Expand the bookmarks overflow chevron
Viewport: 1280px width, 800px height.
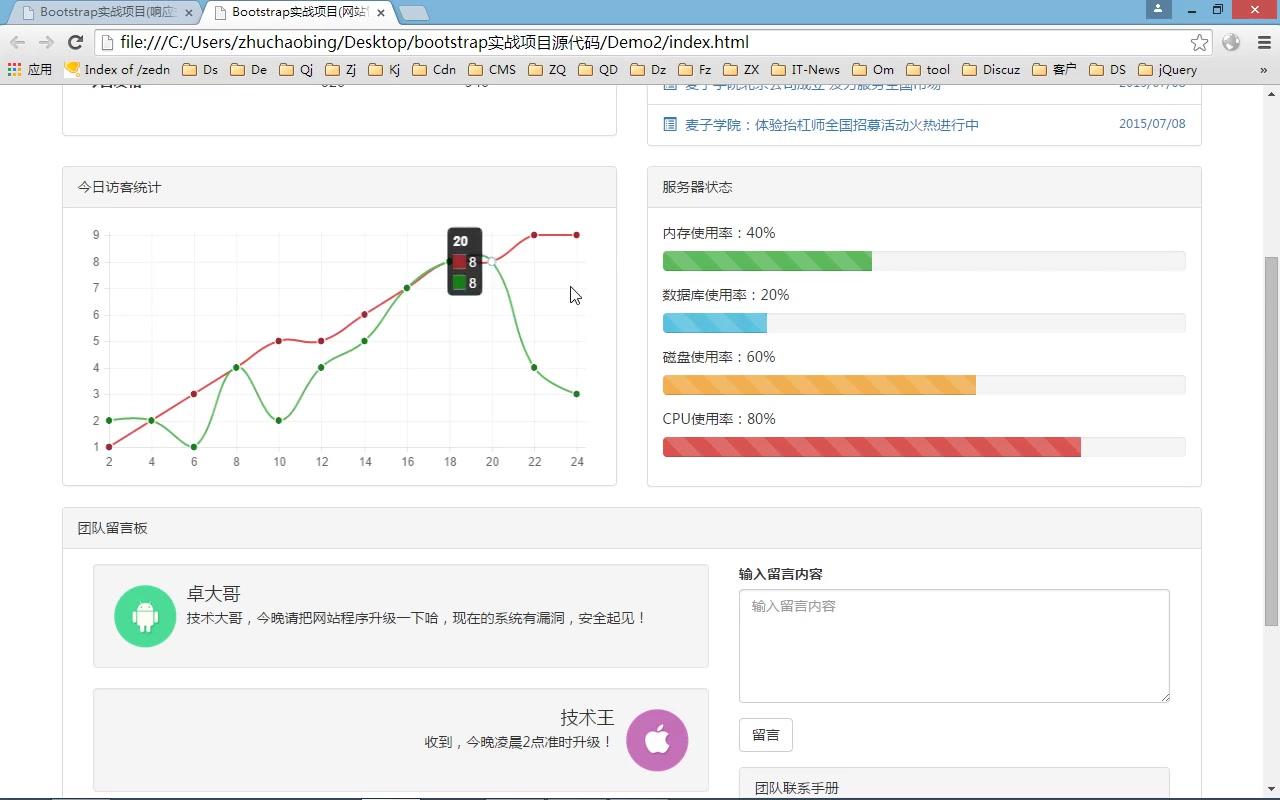pyautogui.click(x=1264, y=70)
